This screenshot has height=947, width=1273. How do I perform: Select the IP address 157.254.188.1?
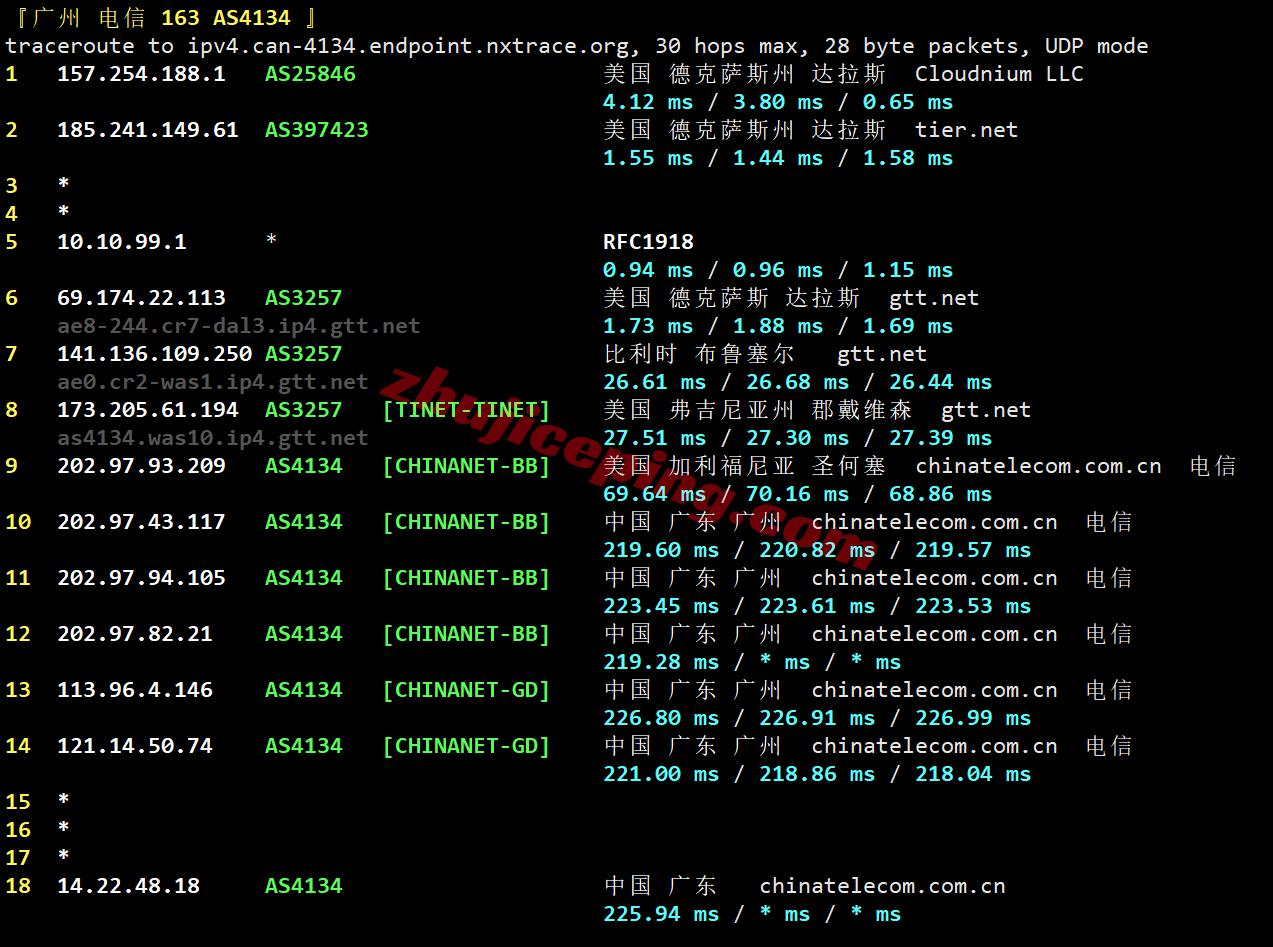pyautogui.click(x=141, y=74)
